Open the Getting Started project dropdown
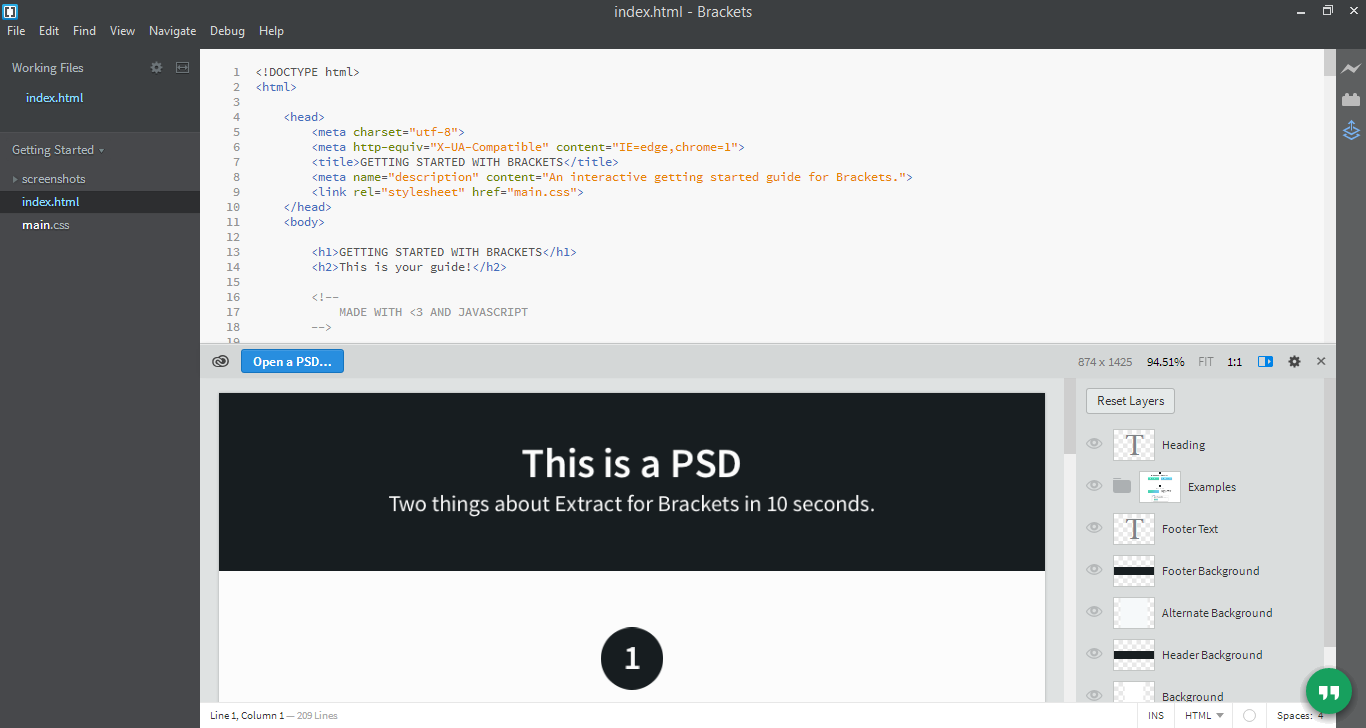Image resolution: width=1366 pixels, height=728 pixels. pyautogui.click(x=58, y=150)
